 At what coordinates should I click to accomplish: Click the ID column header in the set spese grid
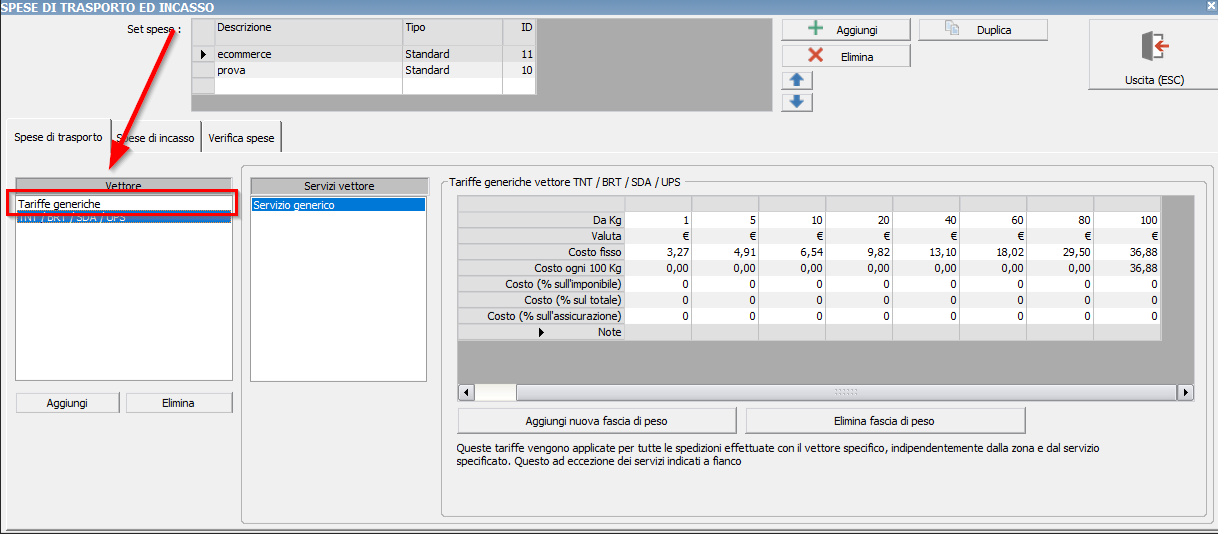[x=519, y=28]
